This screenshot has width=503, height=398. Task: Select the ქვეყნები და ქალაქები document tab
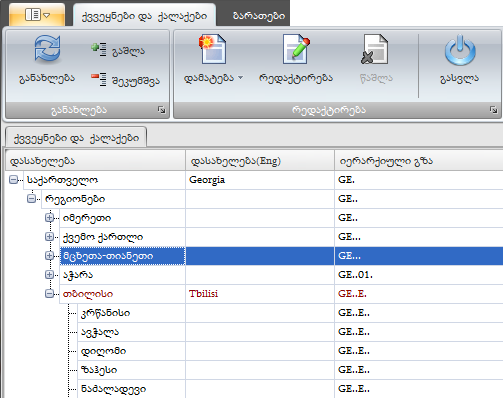click(x=76, y=138)
